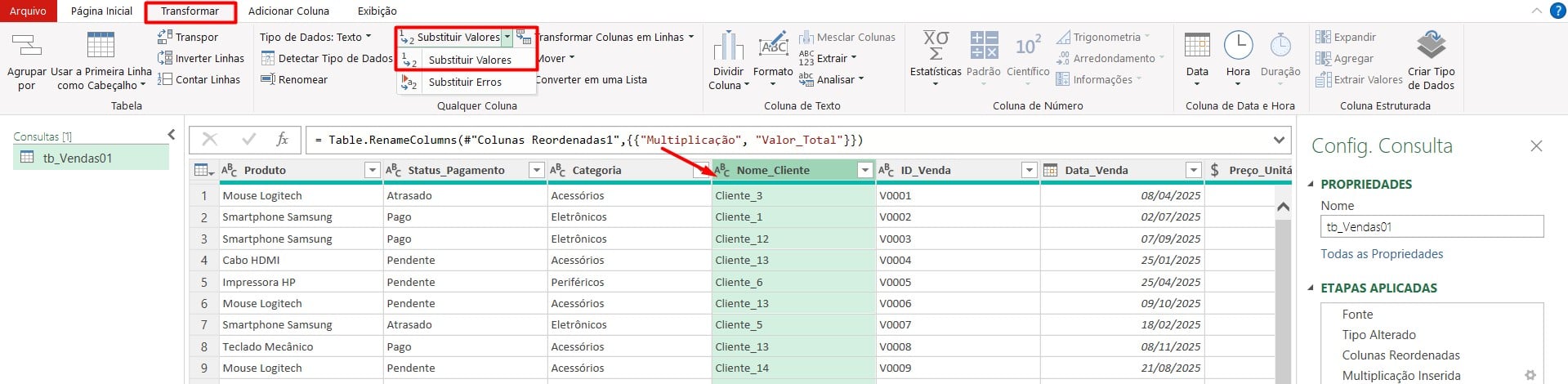Image resolution: width=1568 pixels, height=384 pixels.
Task: Click the Mesclar Colunas icon
Action: [x=806, y=37]
